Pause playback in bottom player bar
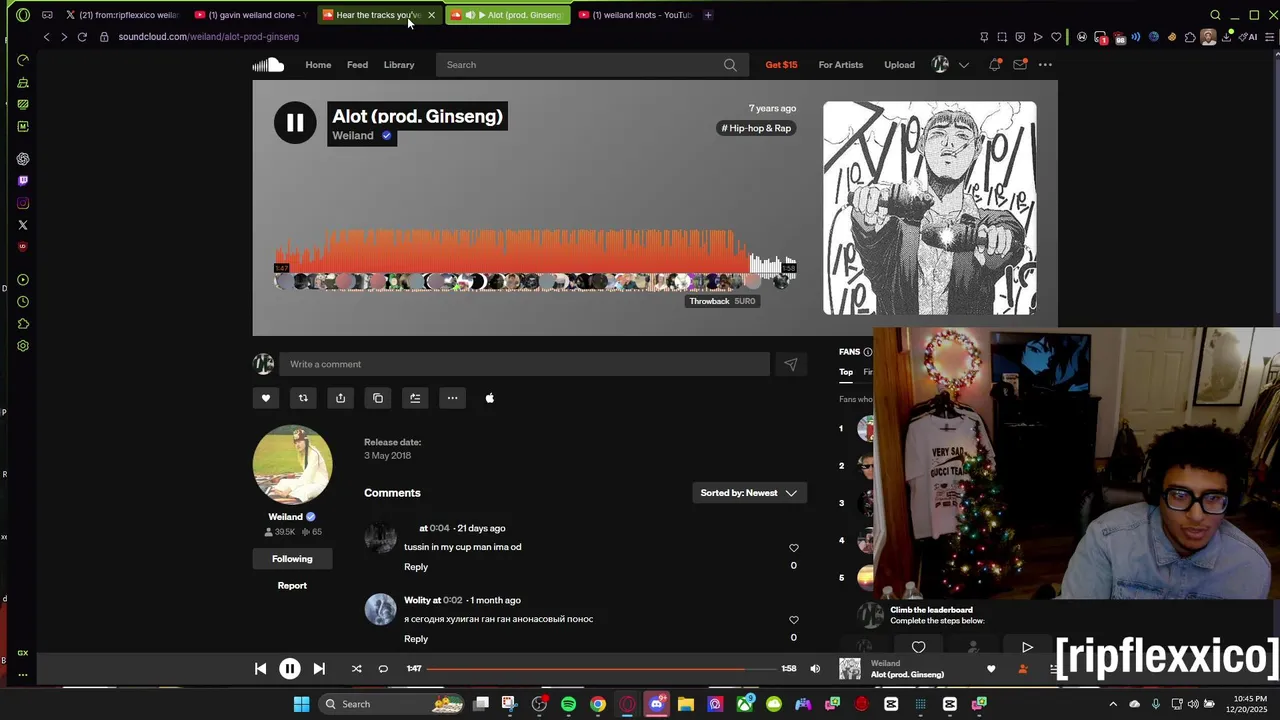1280x720 pixels. (x=290, y=669)
